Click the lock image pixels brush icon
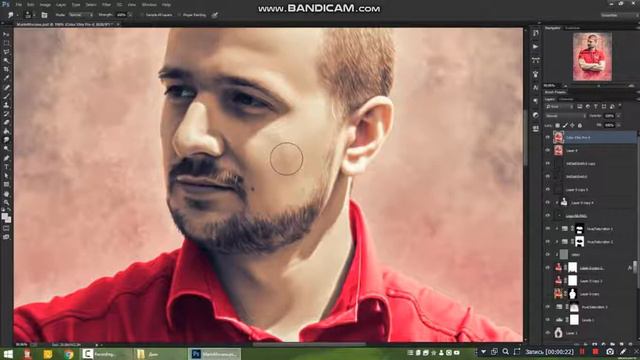The height and width of the screenshot is (360, 640). coord(565,125)
